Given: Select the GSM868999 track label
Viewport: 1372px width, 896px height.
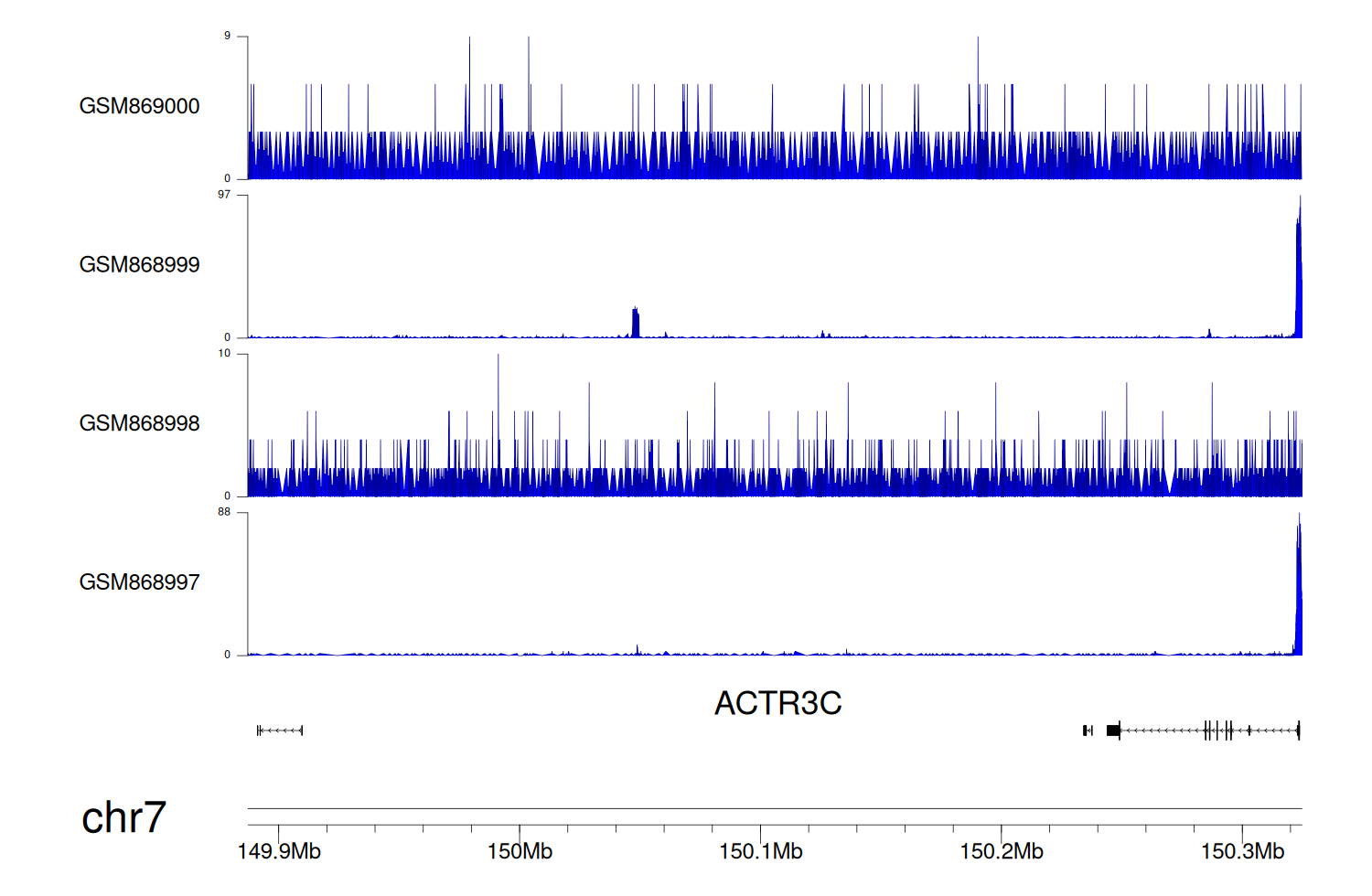Looking at the screenshot, I should (x=139, y=265).
